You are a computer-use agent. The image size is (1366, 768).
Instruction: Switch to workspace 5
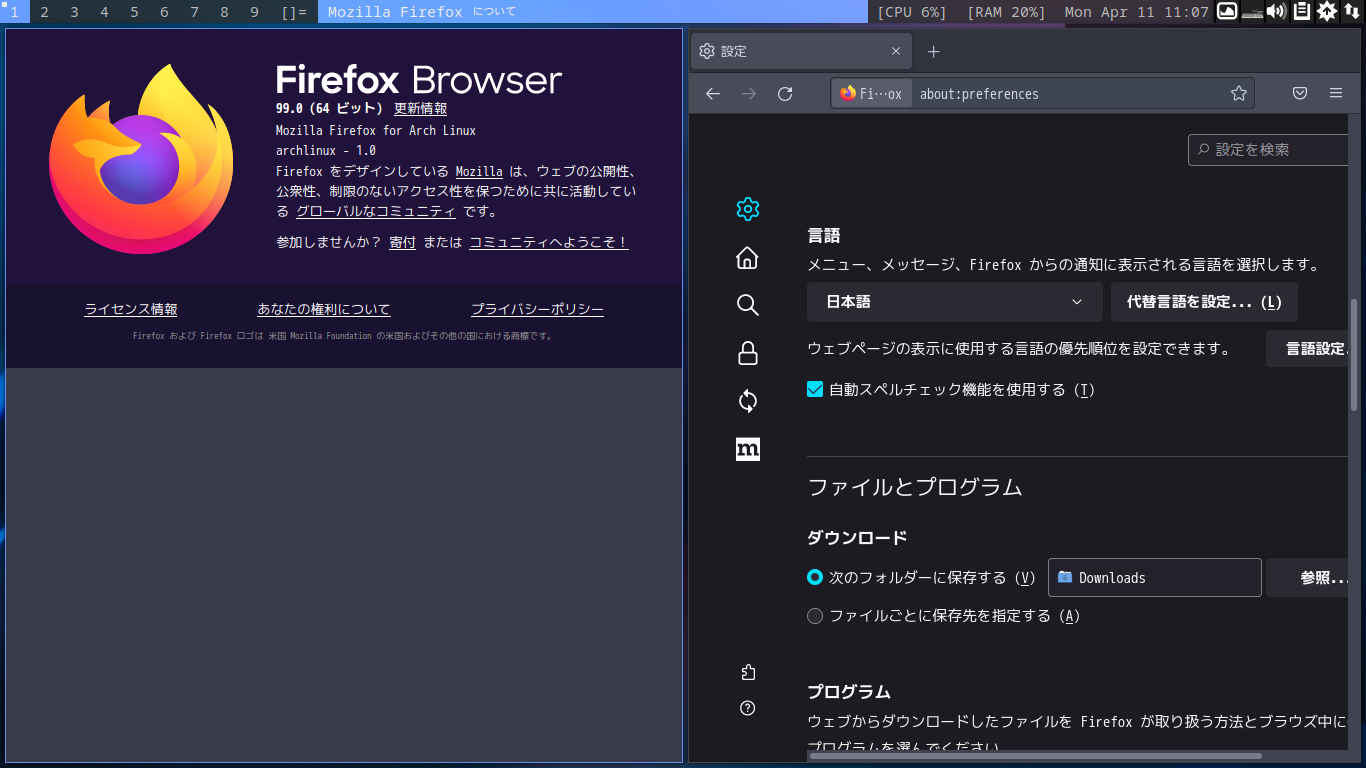[x=134, y=12]
